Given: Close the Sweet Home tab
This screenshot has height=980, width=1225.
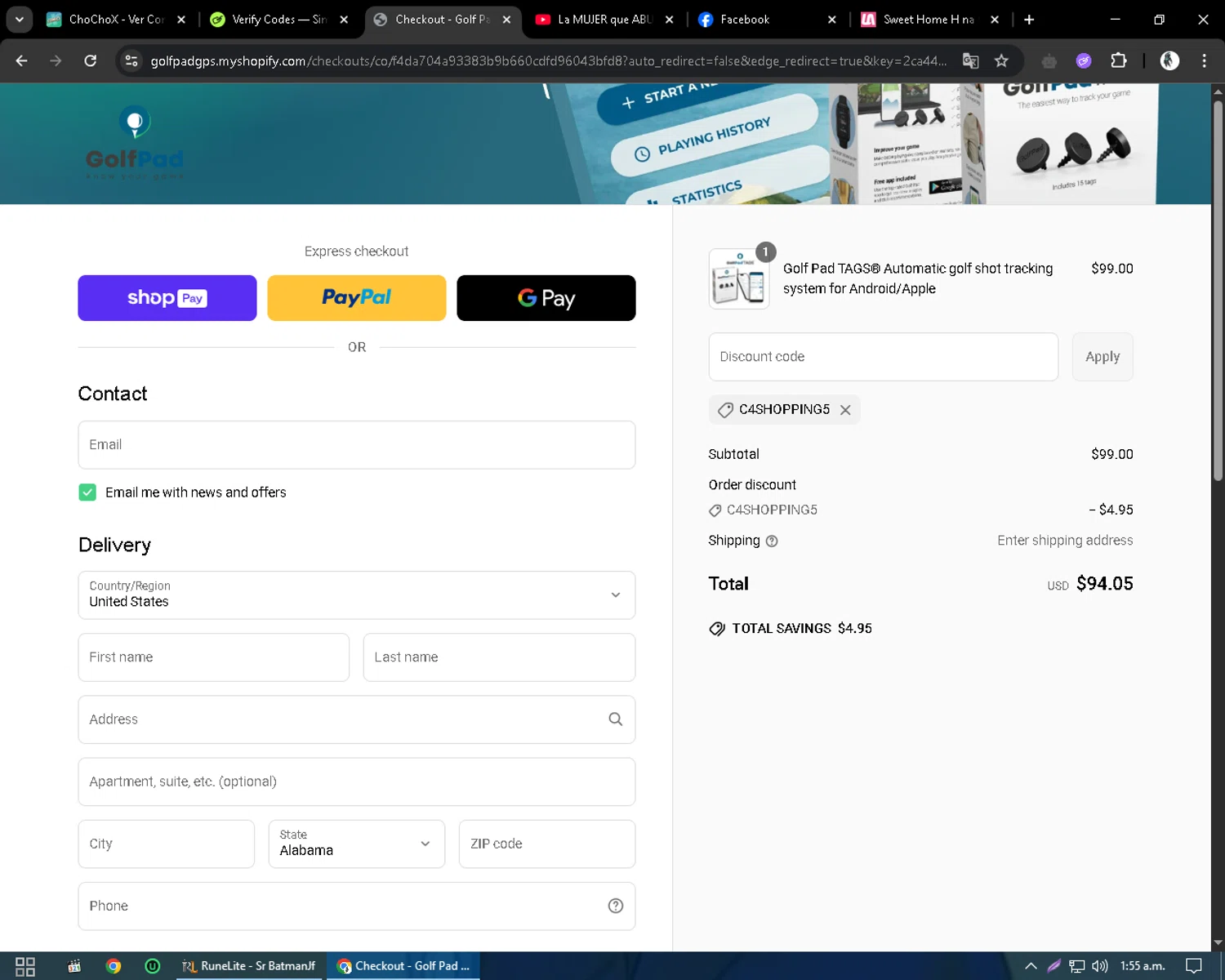Looking at the screenshot, I should pyautogui.click(x=994, y=20).
